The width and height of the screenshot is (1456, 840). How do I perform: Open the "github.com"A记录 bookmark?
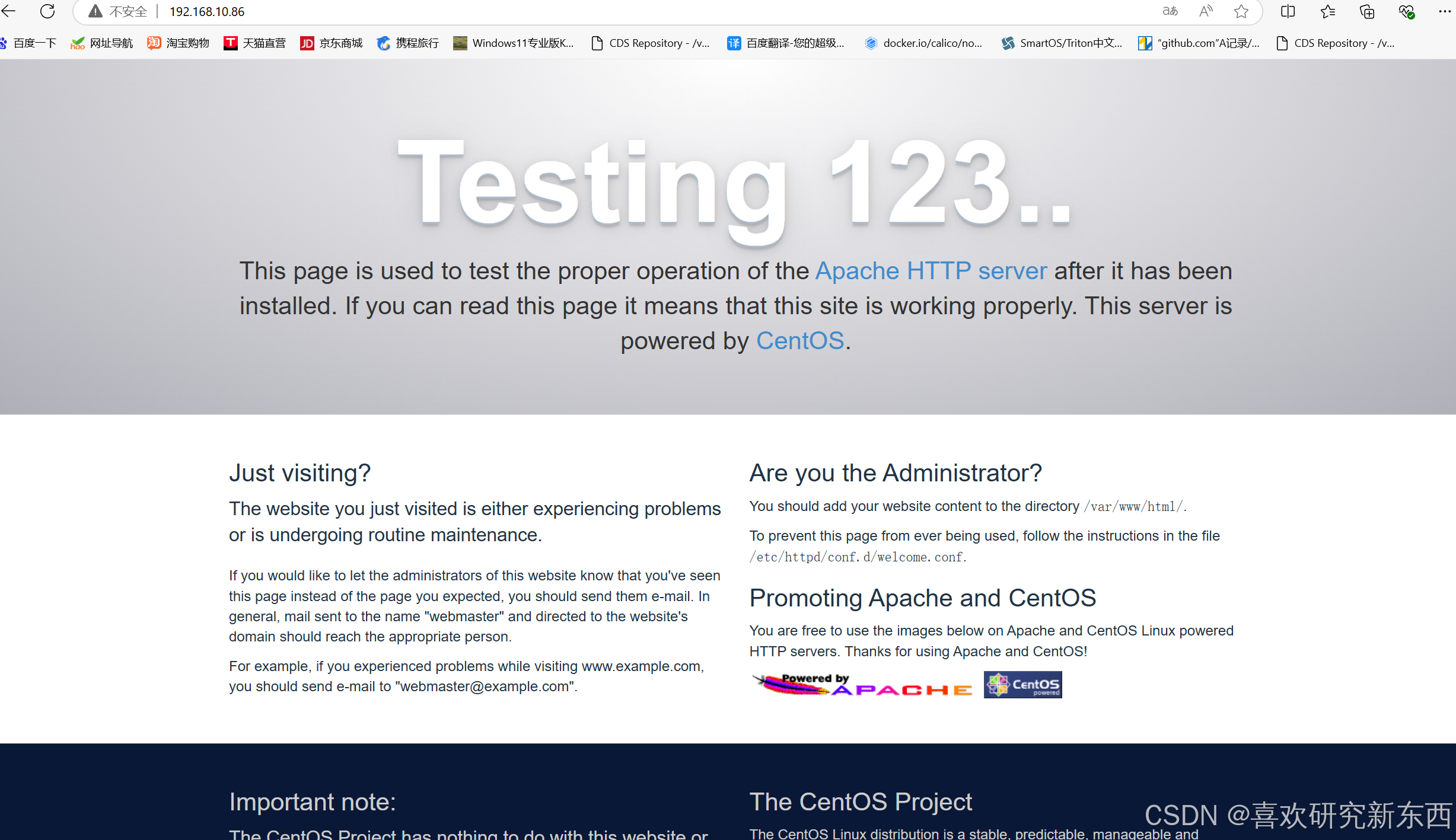1199,43
